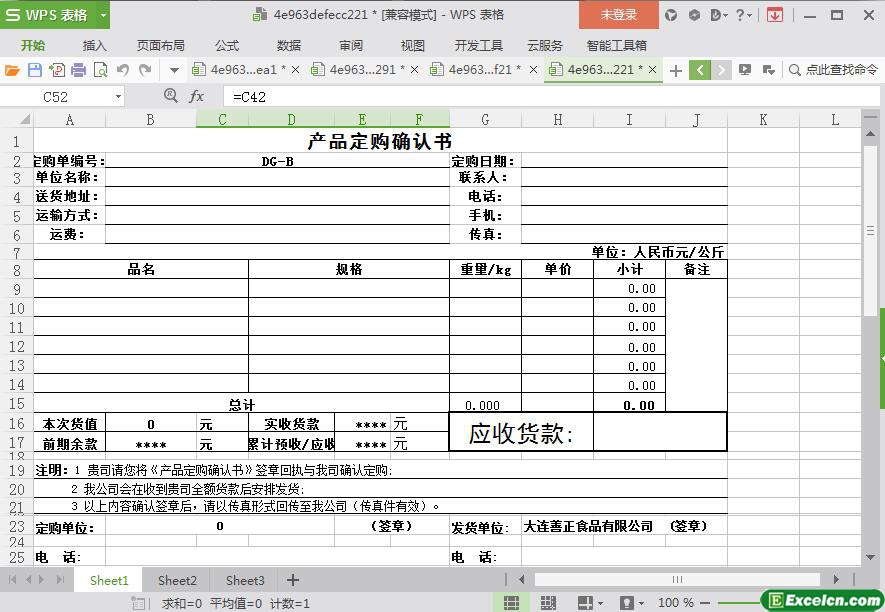Click the print icon in quick toolbar
Screen dimensions: 885x612
click(x=78, y=70)
